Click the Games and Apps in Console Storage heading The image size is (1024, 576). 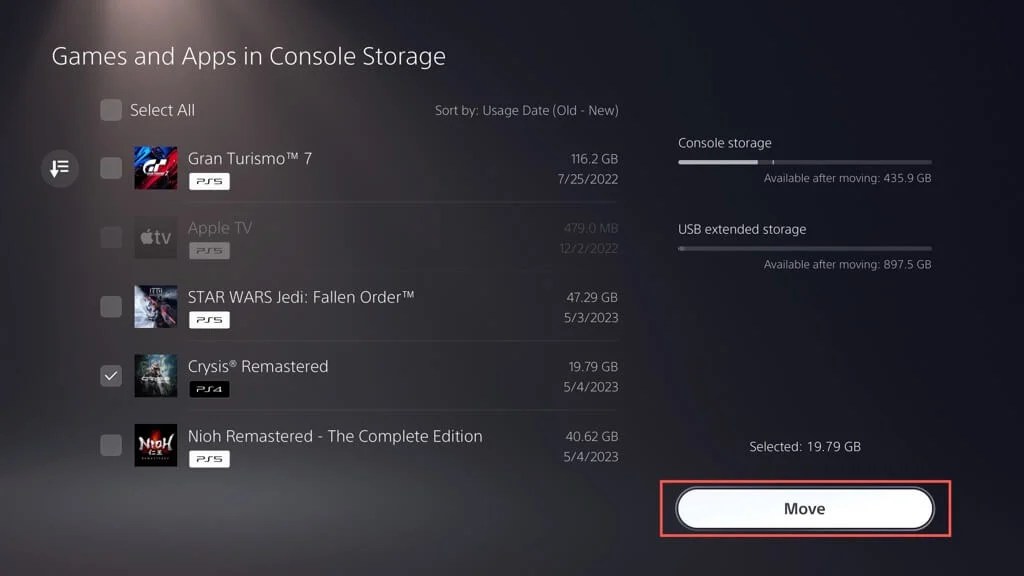(x=249, y=56)
